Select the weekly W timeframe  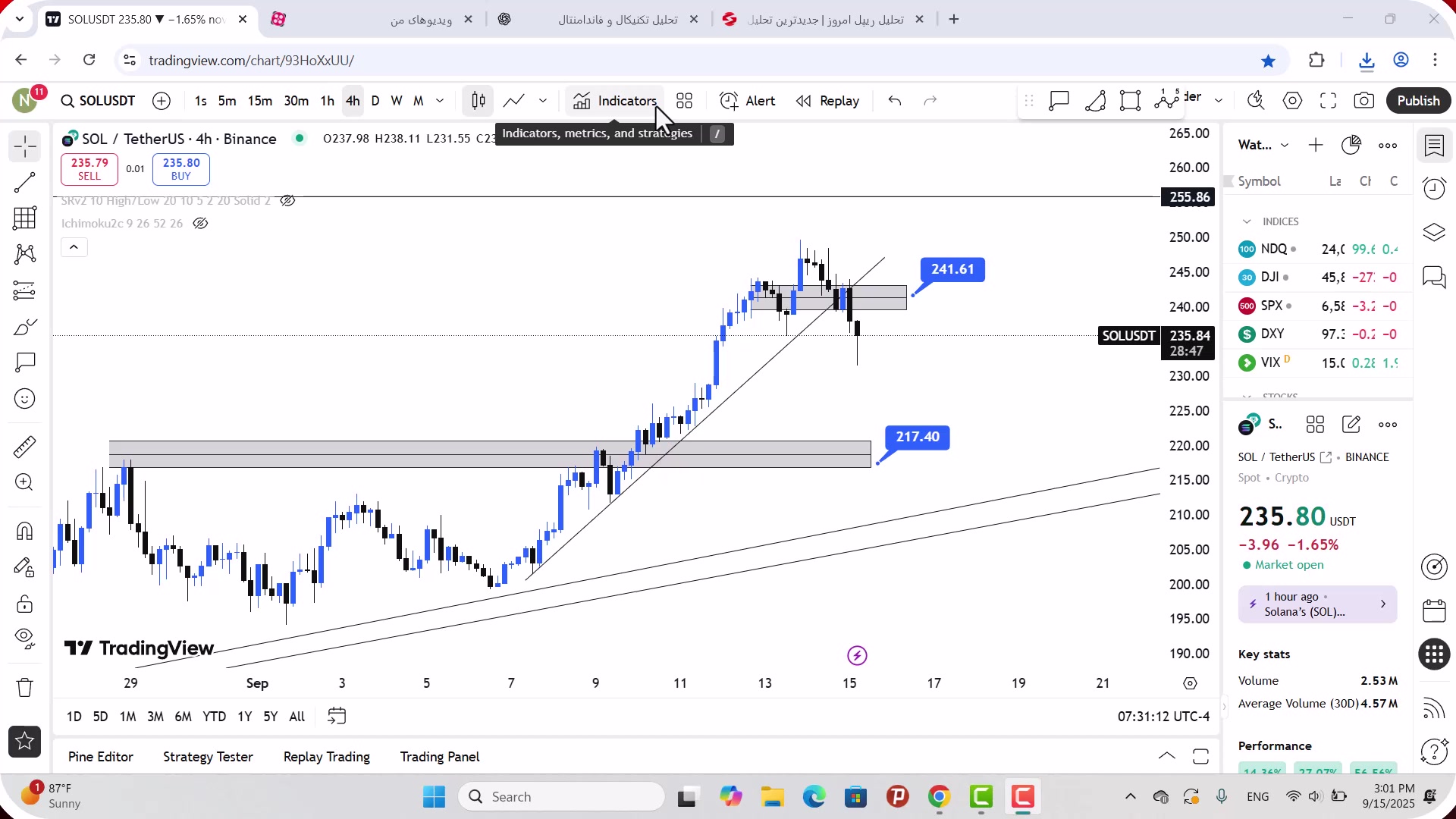tap(397, 101)
